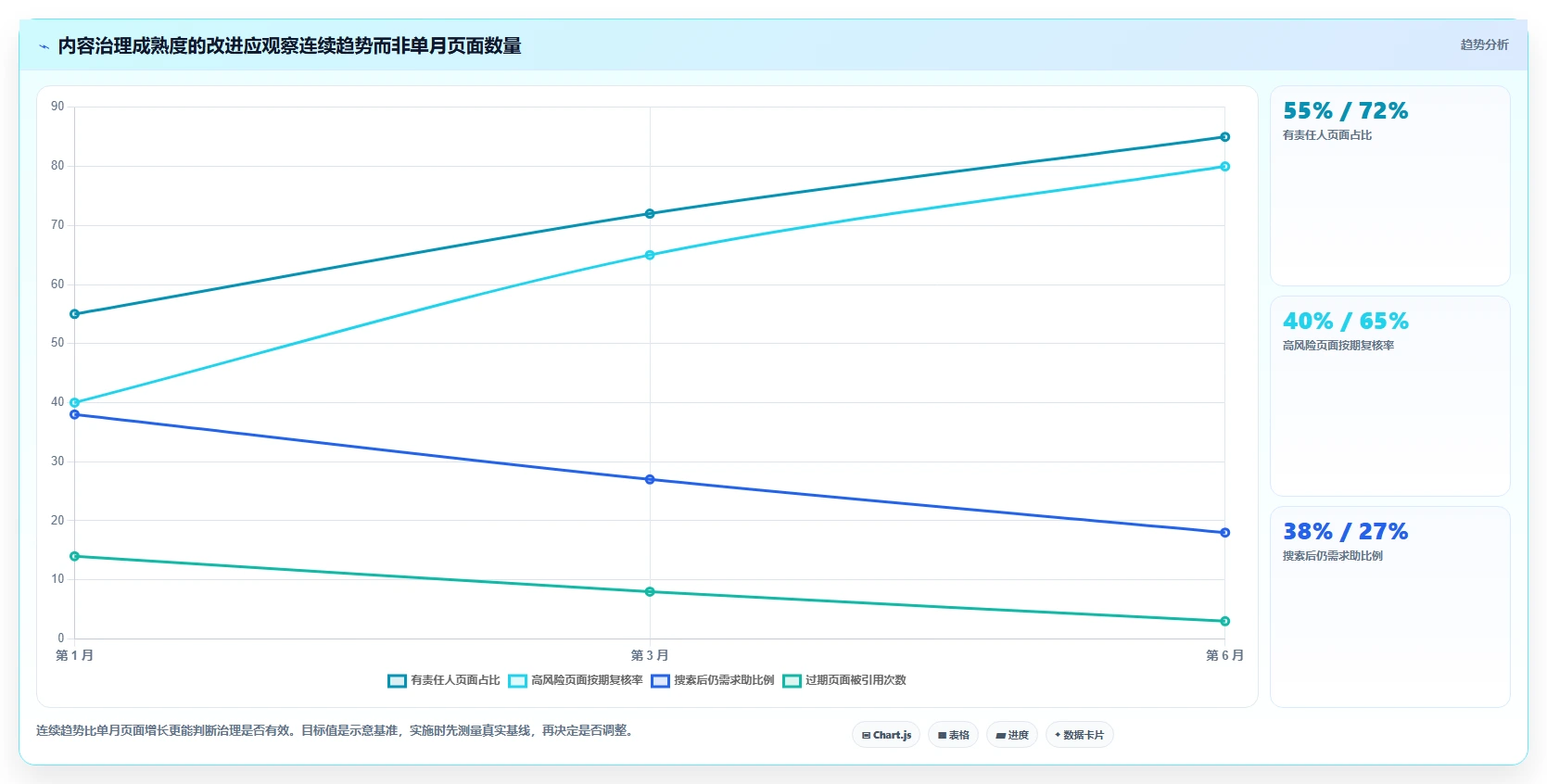Click the footnote starting with 连续趋势比单月页面增长
The height and width of the screenshot is (784, 1547).
[x=337, y=730]
